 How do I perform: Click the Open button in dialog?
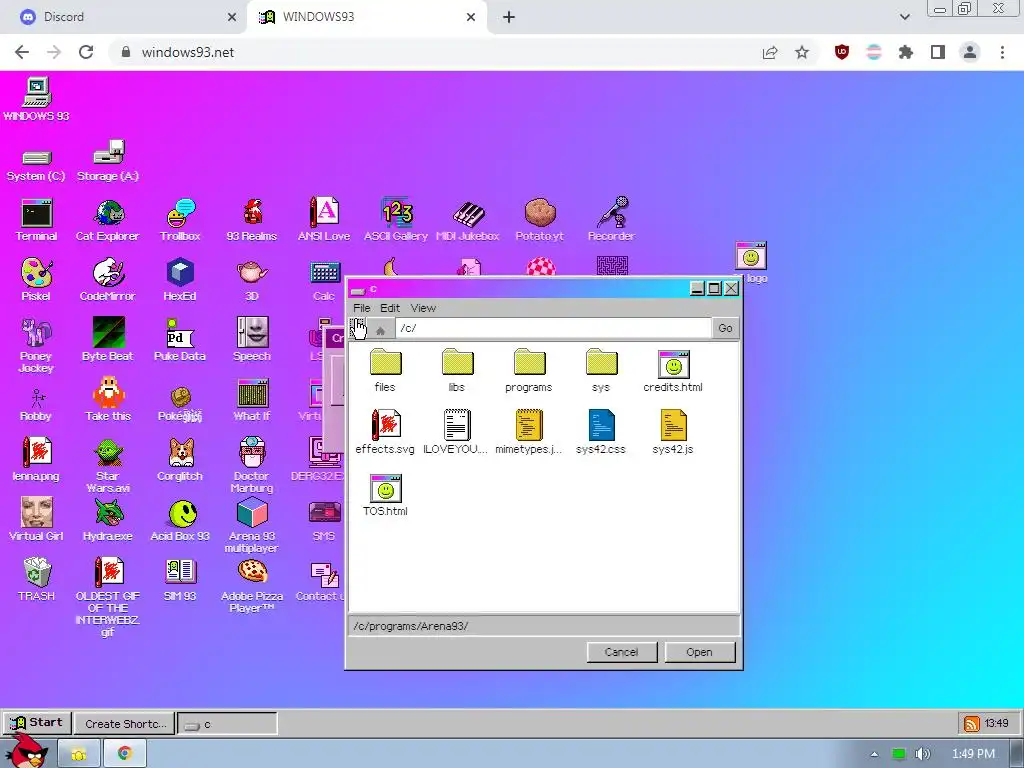pyautogui.click(x=699, y=652)
